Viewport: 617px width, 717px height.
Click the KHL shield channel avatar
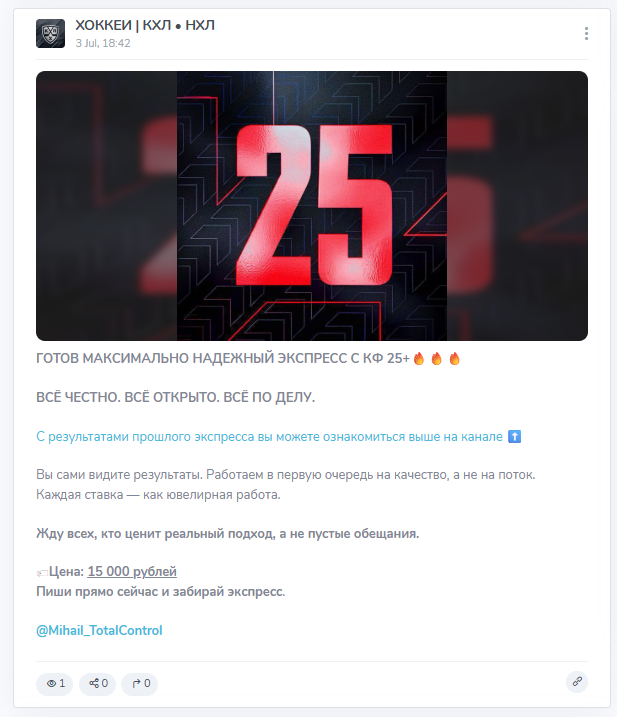[50, 33]
